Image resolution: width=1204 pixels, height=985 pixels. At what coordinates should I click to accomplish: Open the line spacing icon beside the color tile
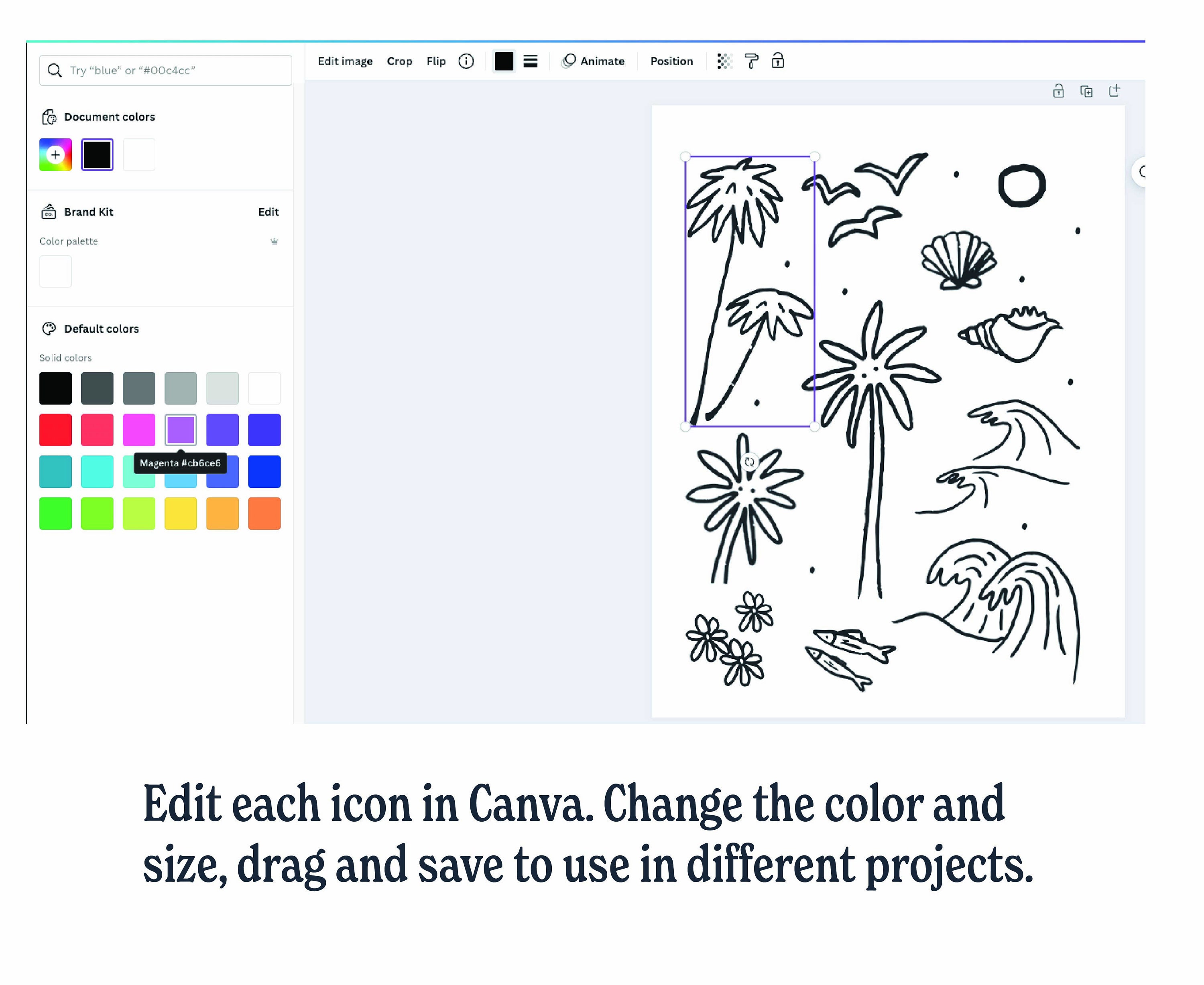tap(531, 61)
